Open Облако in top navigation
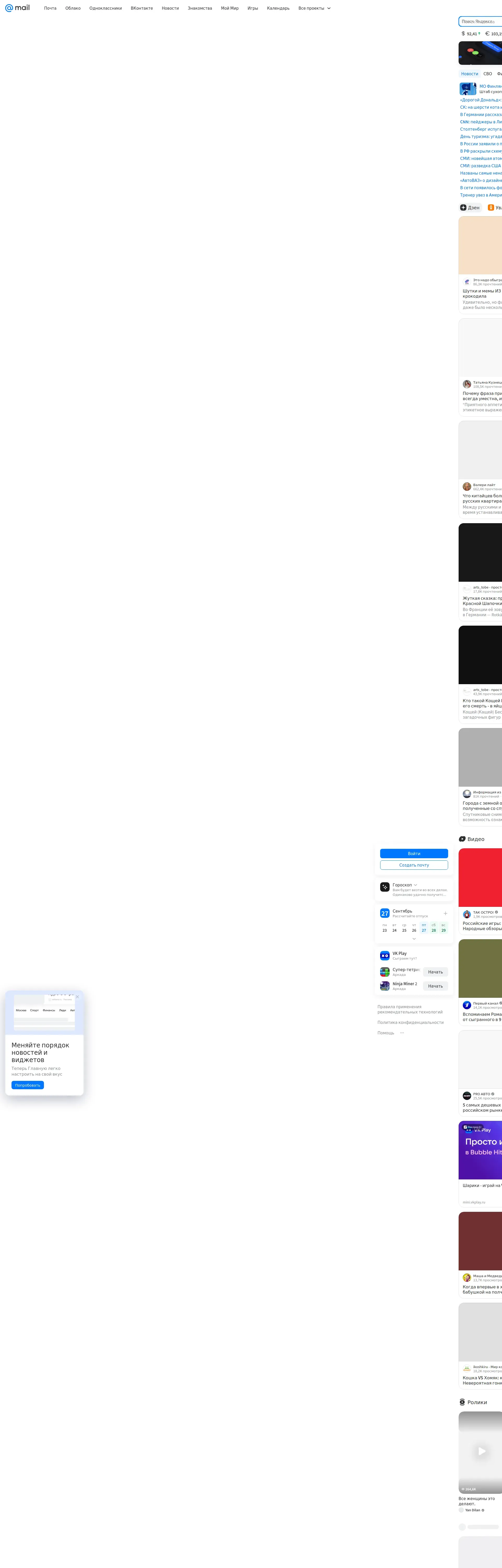 tap(73, 8)
